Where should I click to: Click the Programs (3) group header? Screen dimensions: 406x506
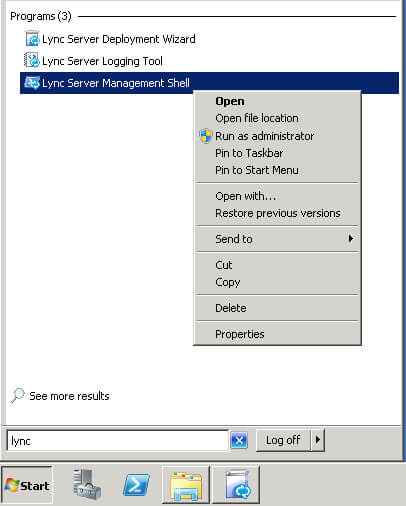click(x=41, y=16)
